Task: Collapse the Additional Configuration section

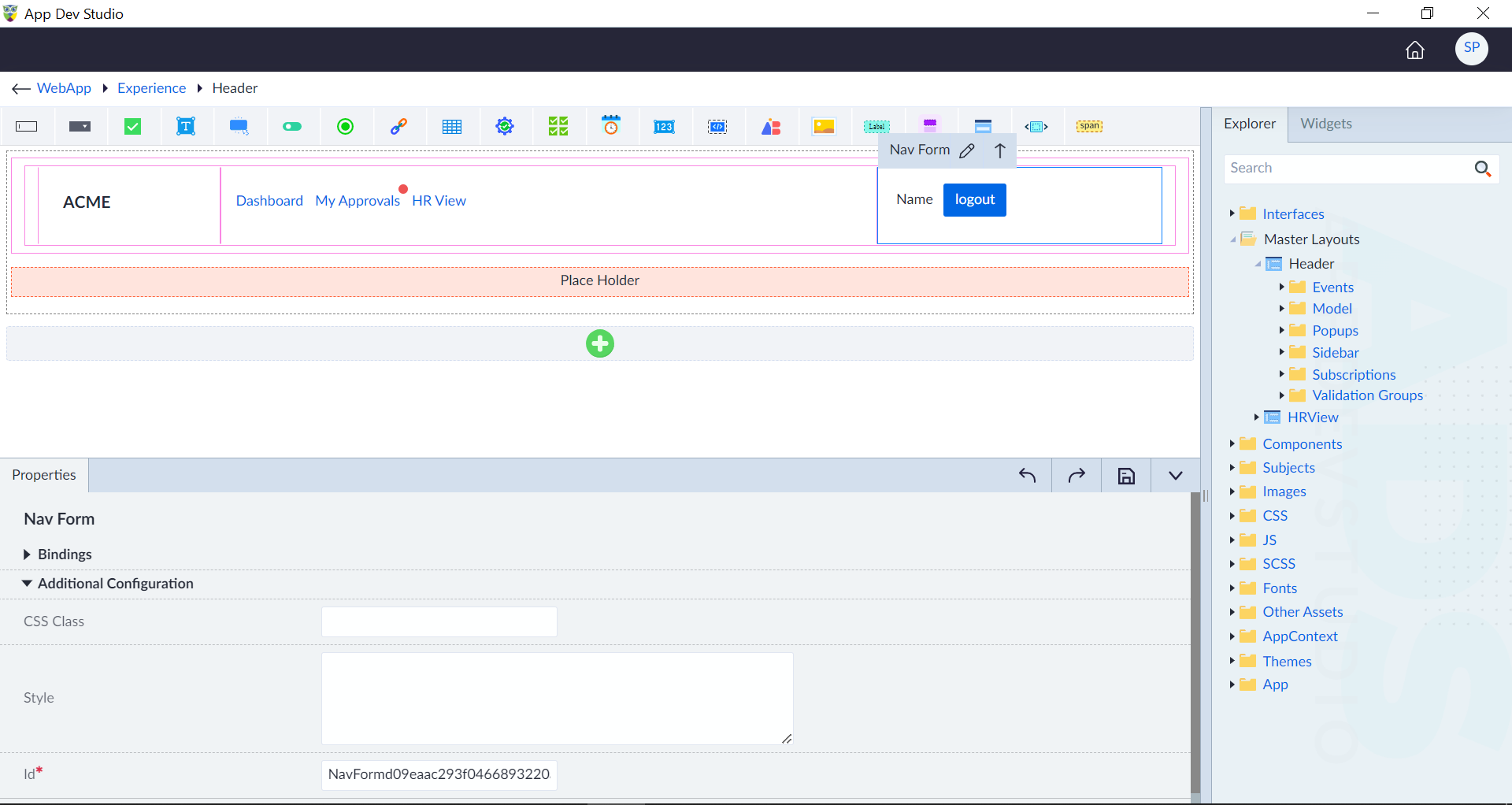Action: [27, 584]
